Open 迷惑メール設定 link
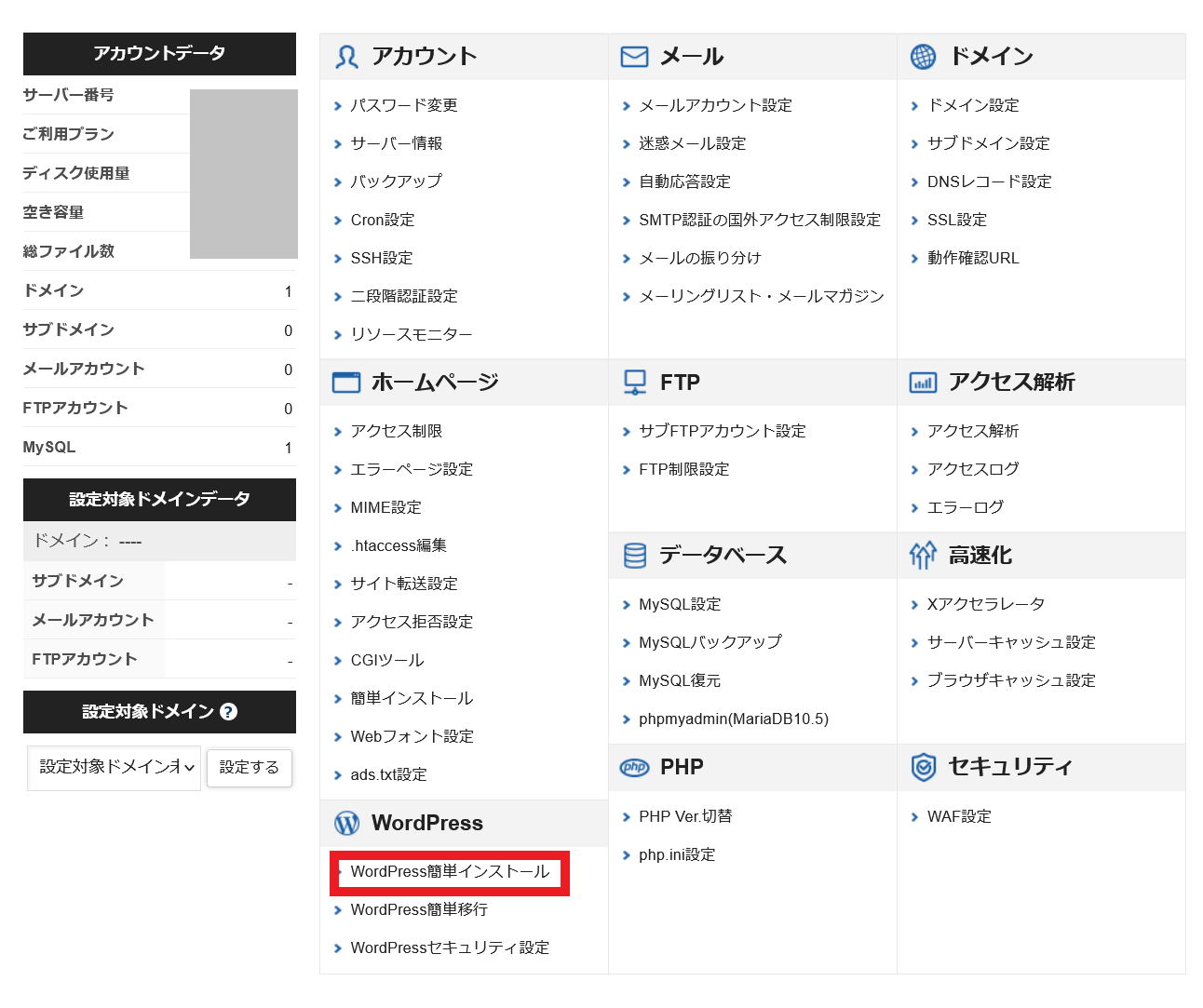1203x1008 pixels. click(693, 143)
